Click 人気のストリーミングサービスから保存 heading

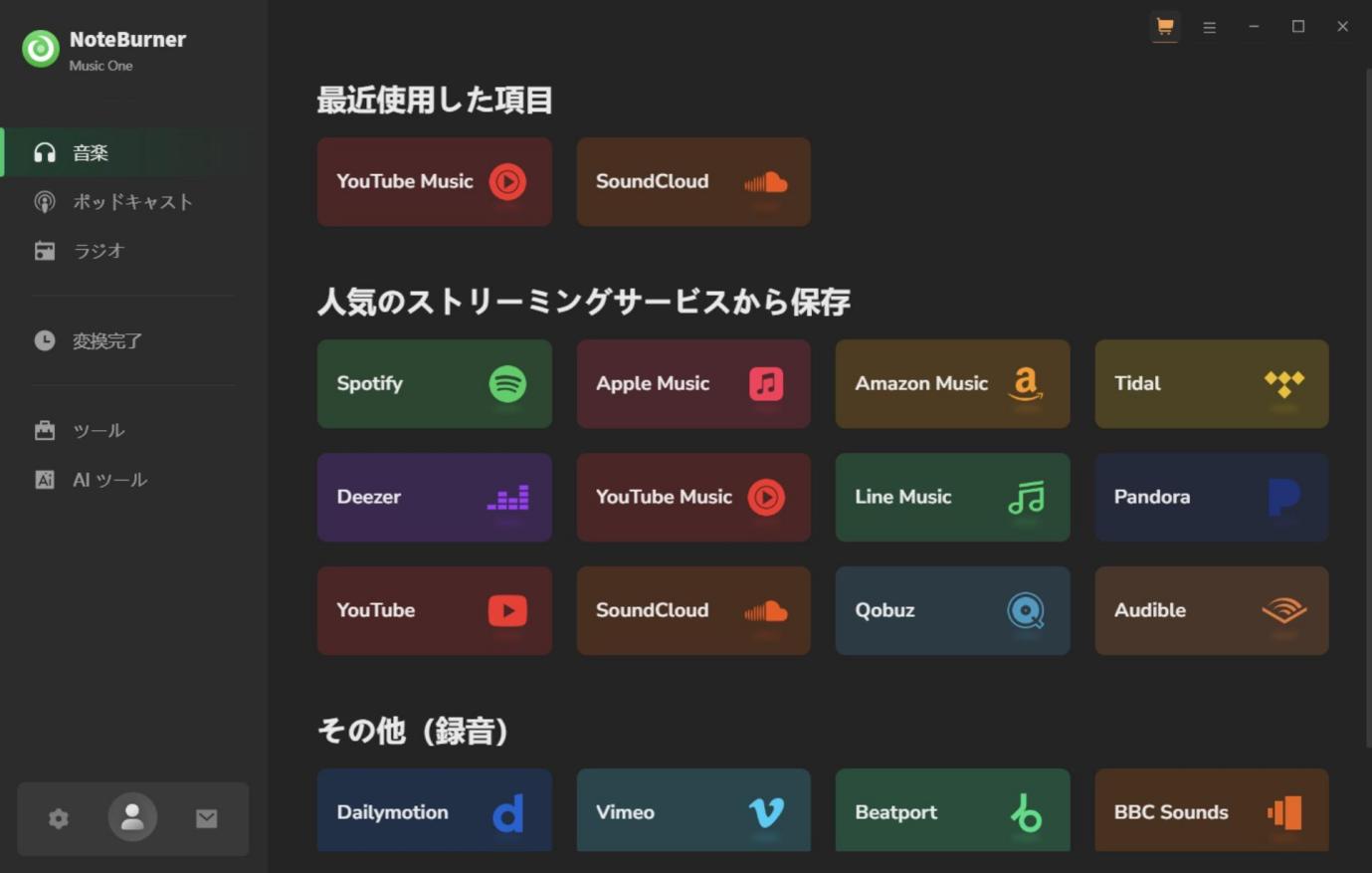pos(583,302)
